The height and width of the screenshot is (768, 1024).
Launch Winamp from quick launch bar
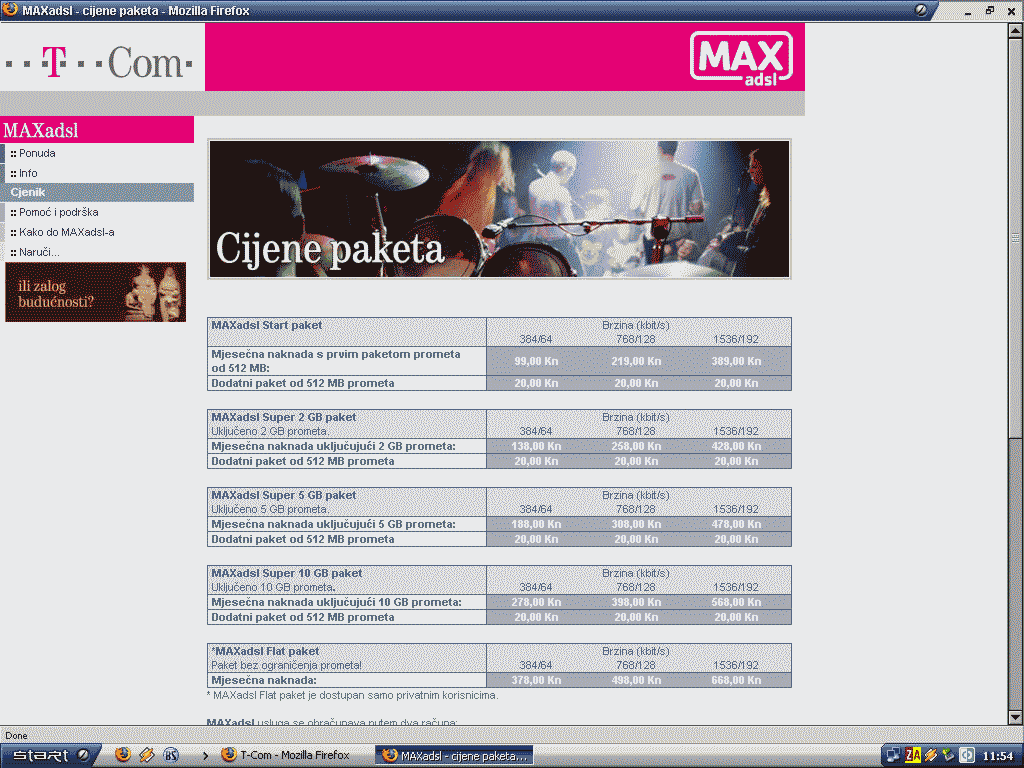coord(147,755)
